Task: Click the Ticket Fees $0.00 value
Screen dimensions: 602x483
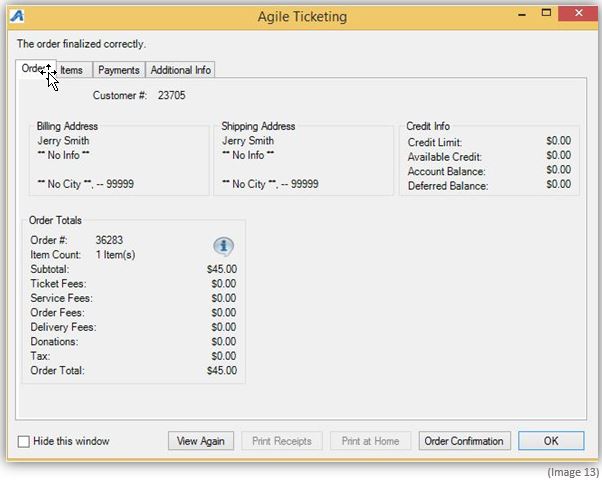Action: point(224,284)
